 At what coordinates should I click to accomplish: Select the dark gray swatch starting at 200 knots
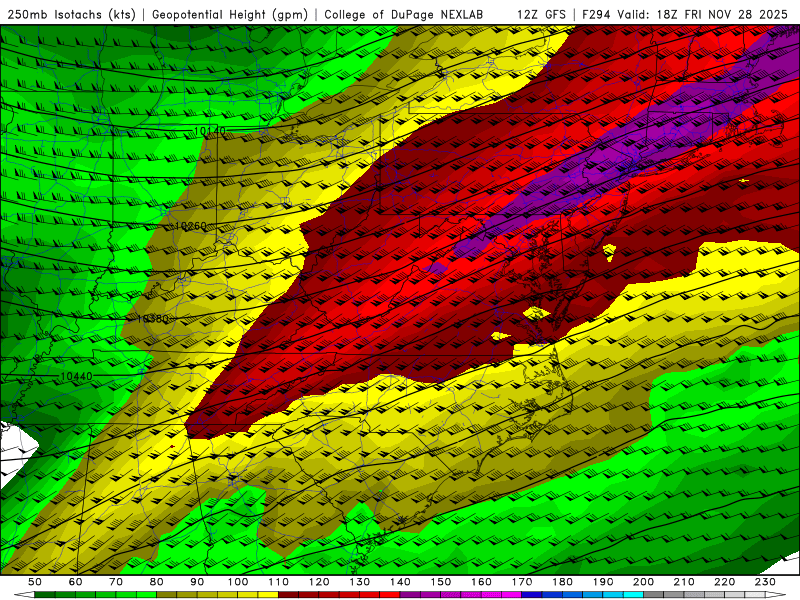point(654,594)
